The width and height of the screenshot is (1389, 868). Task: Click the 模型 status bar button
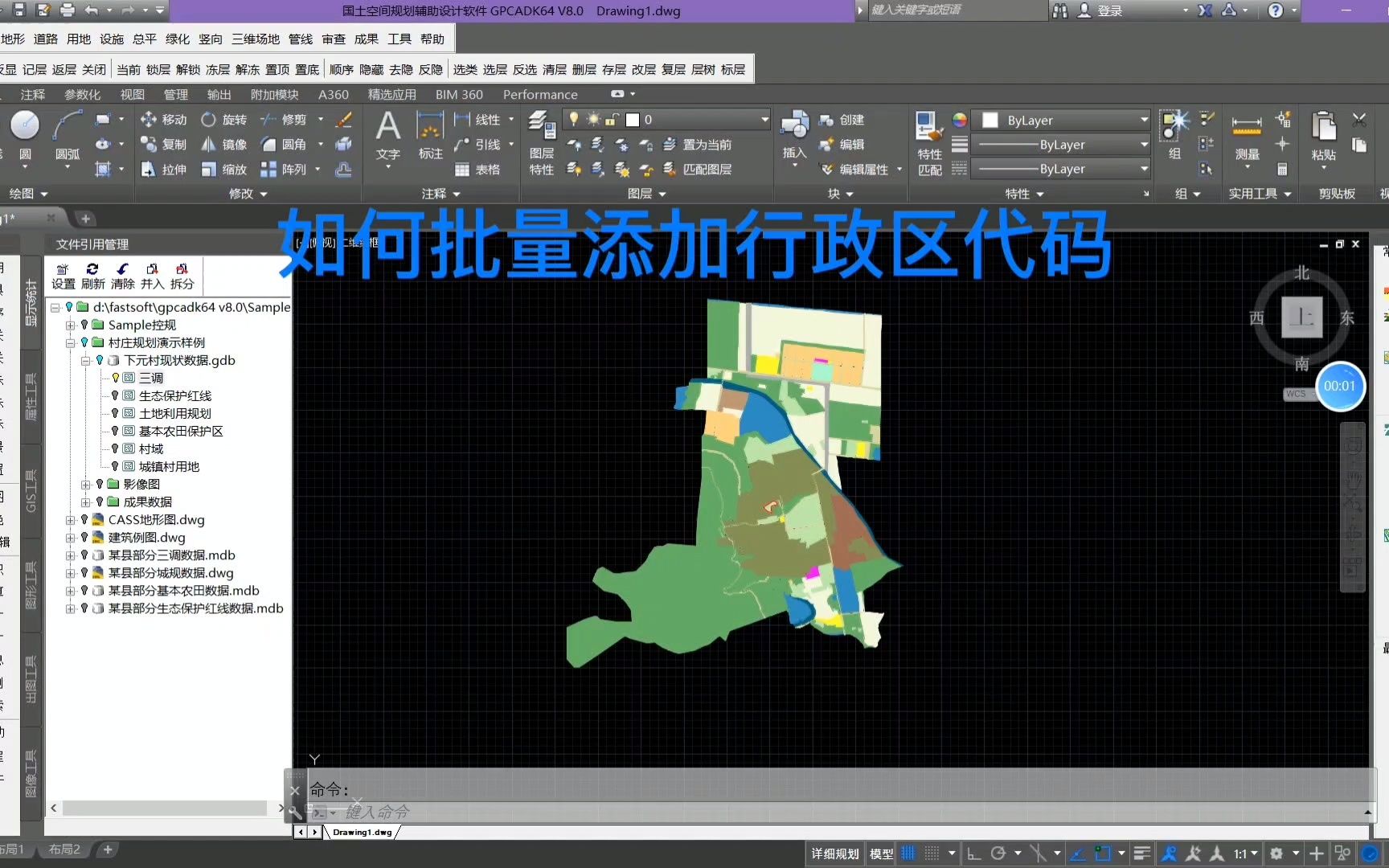click(881, 854)
